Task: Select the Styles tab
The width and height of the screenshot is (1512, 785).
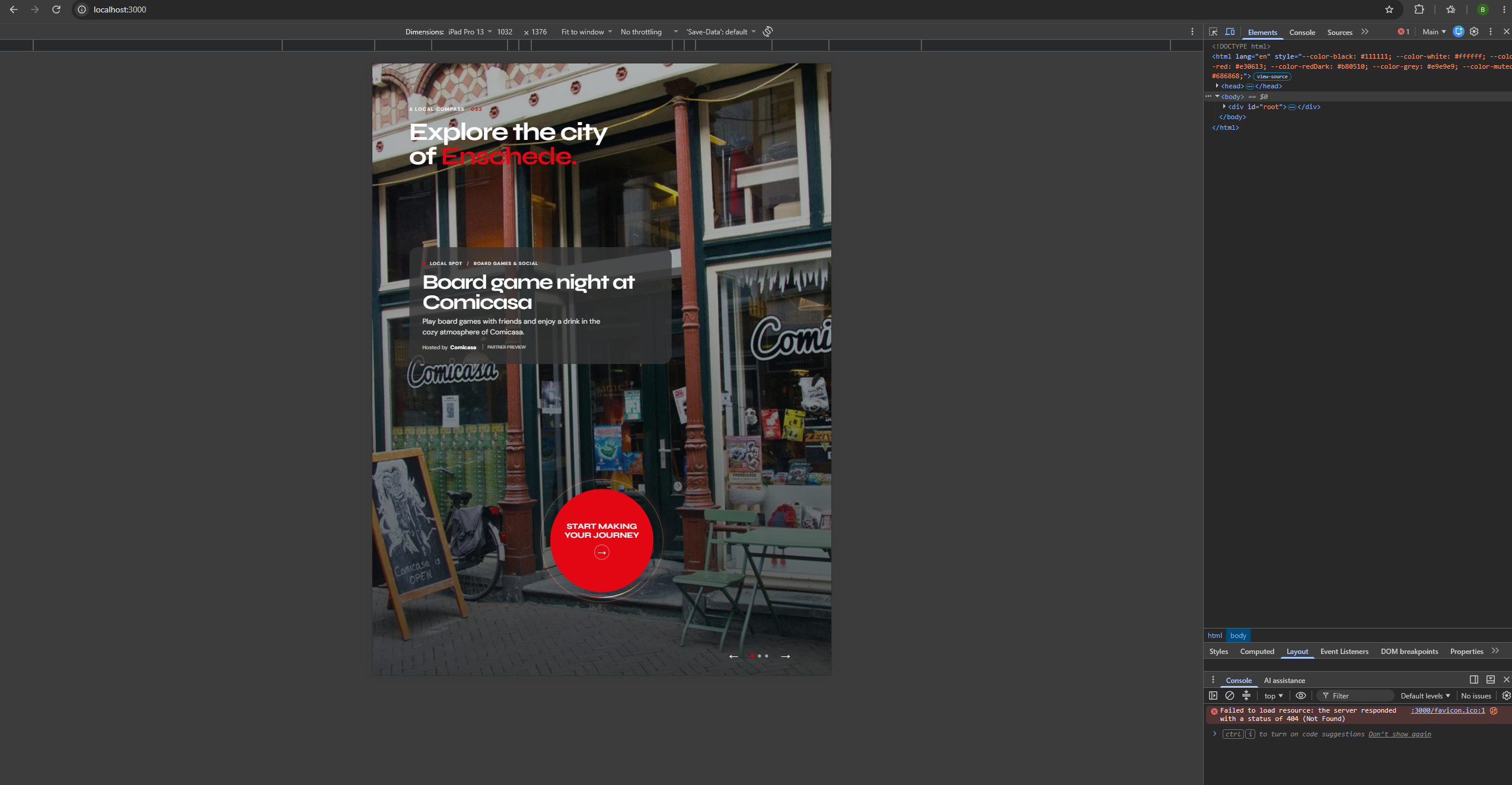Action: 1218,652
